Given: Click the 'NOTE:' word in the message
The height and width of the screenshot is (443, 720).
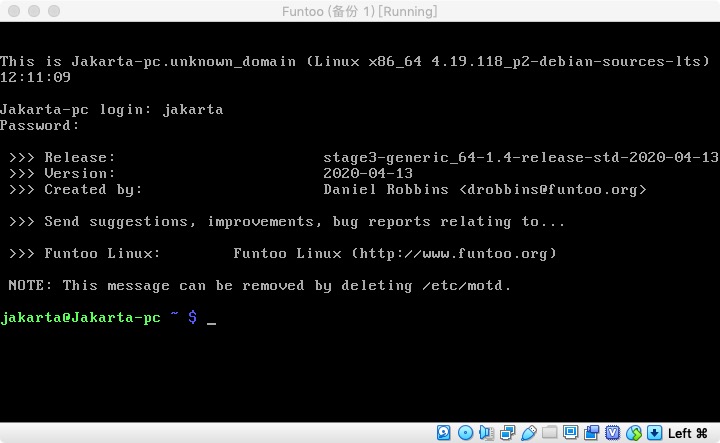Looking at the screenshot, I should pyautogui.click(x=30, y=286).
